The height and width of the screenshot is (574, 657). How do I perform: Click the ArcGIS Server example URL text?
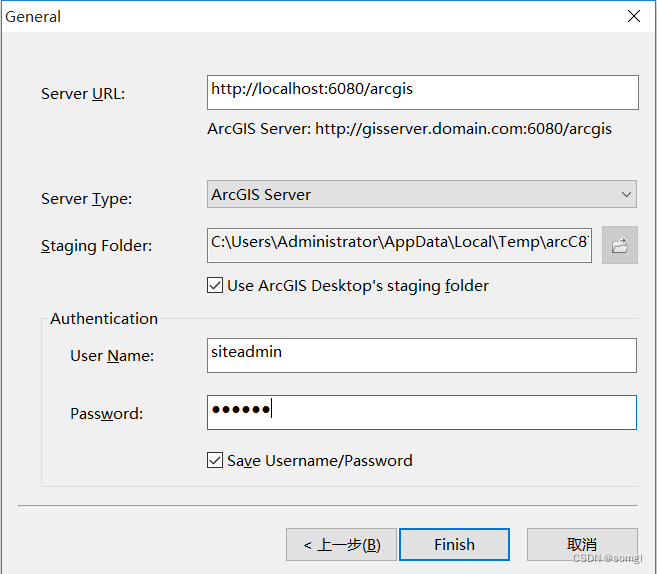tap(409, 129)
